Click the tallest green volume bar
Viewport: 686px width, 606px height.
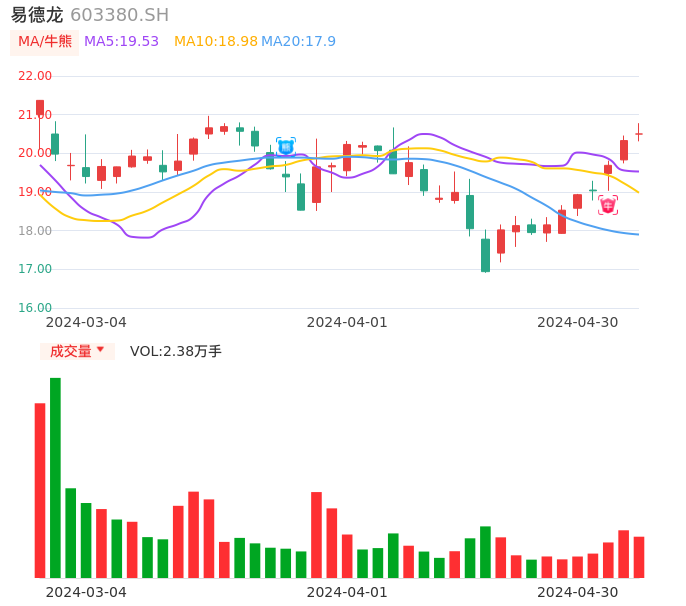[55, 477]
